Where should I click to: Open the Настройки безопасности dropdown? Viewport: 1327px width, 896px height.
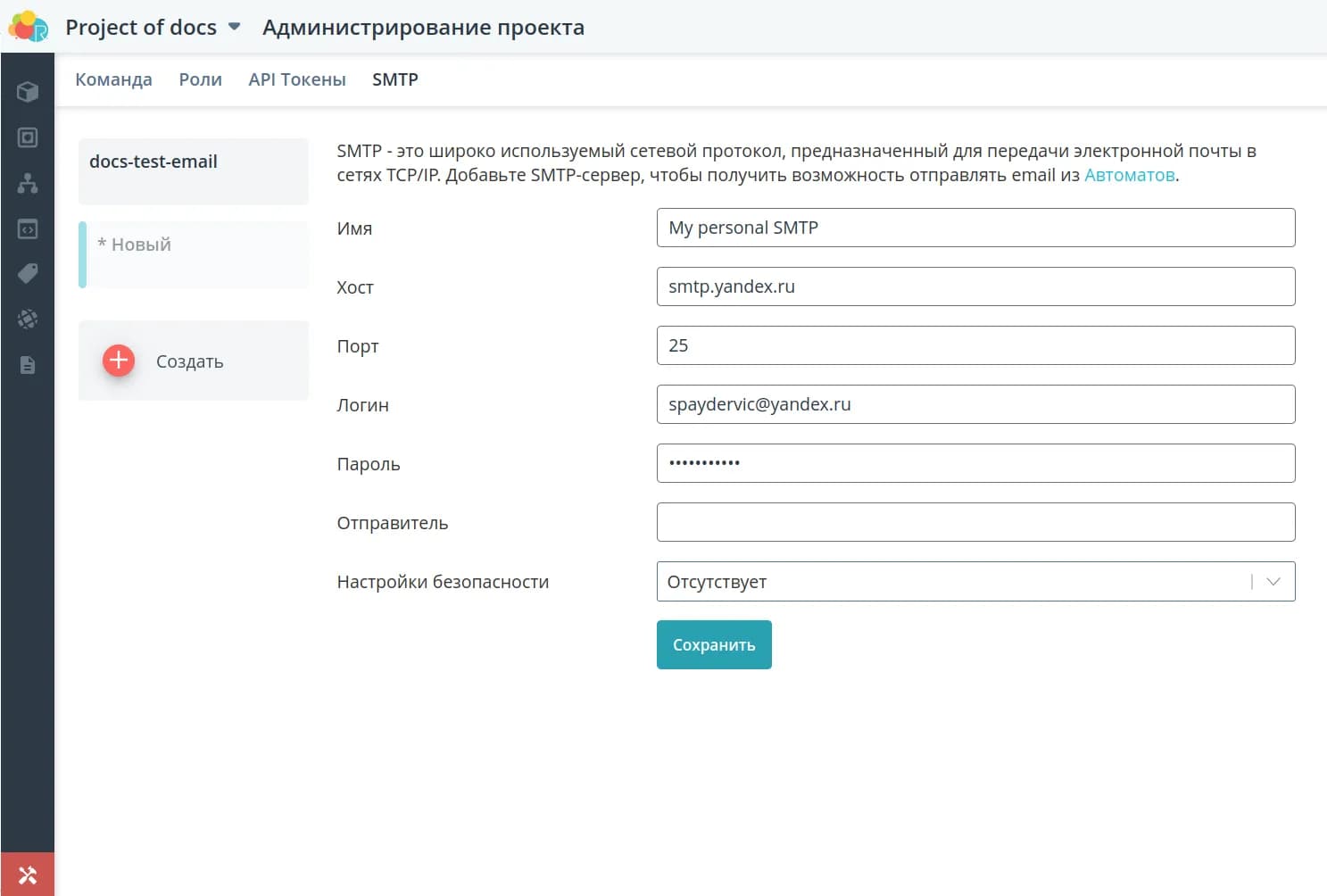coord(975,582)
